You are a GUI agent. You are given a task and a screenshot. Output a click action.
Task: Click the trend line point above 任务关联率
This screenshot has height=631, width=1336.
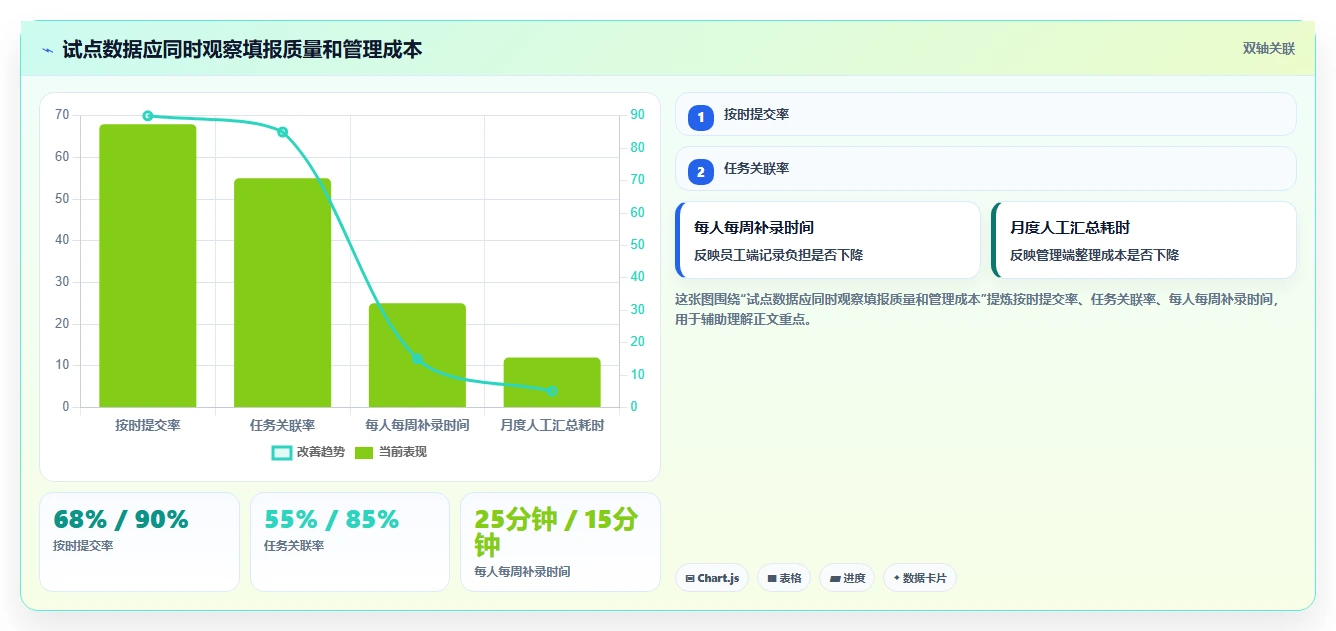[x=282, y=132]
